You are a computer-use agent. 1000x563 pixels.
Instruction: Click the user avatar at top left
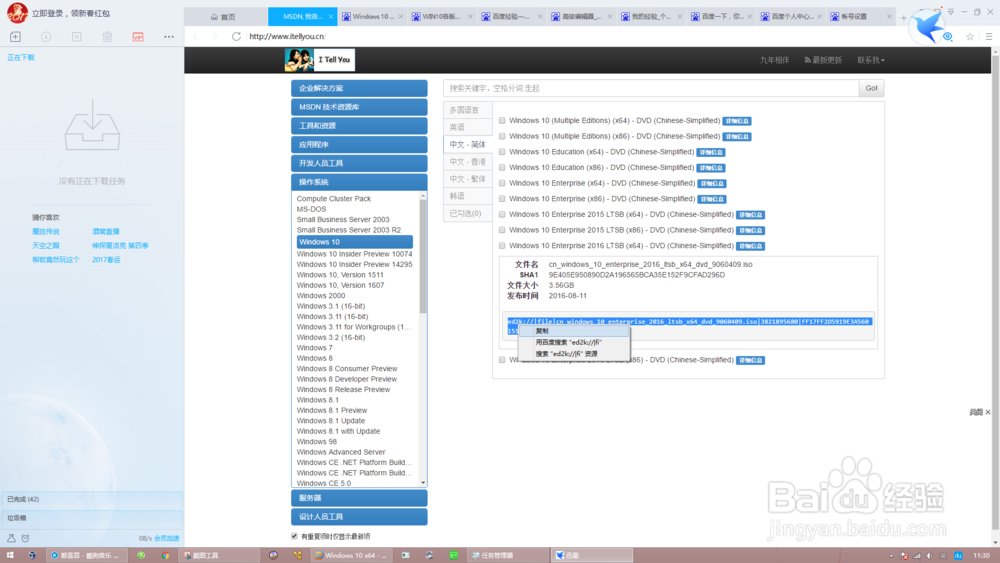click(17, 13)
